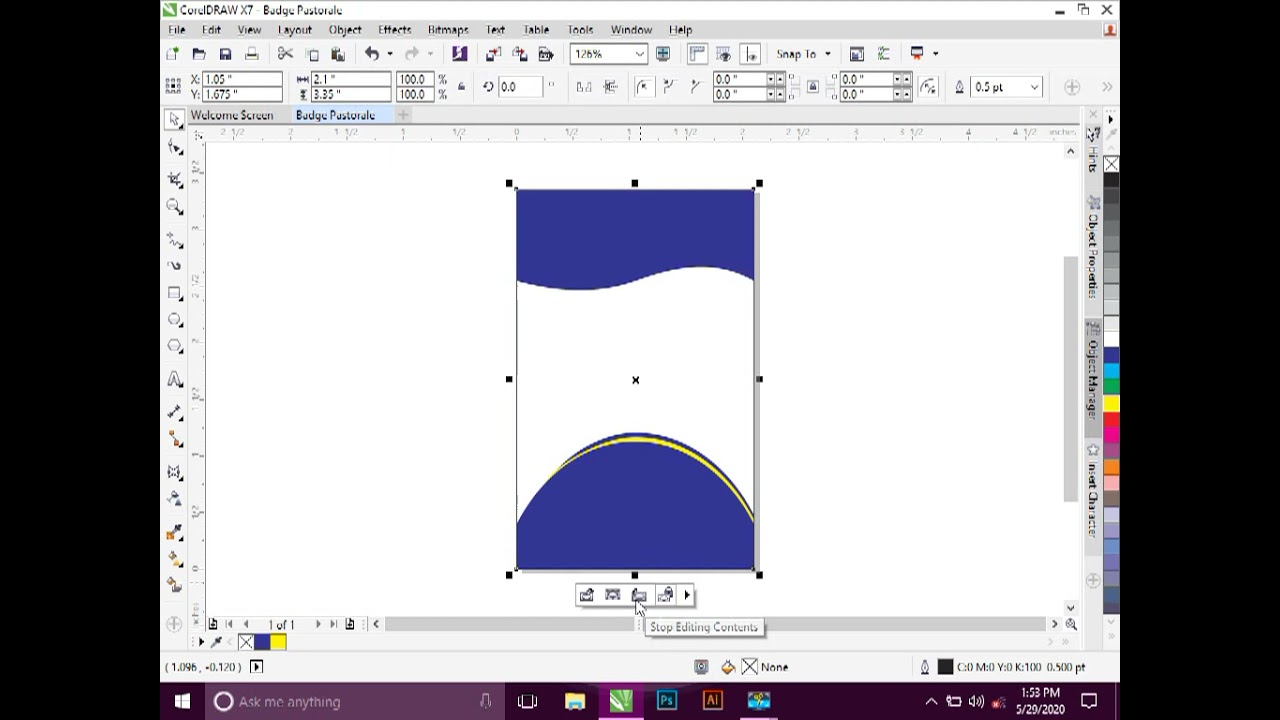Open the Bitmaps menu
Image resolution: width=1280 pixels, height=720 pixels.
click(x=447, y=30)
